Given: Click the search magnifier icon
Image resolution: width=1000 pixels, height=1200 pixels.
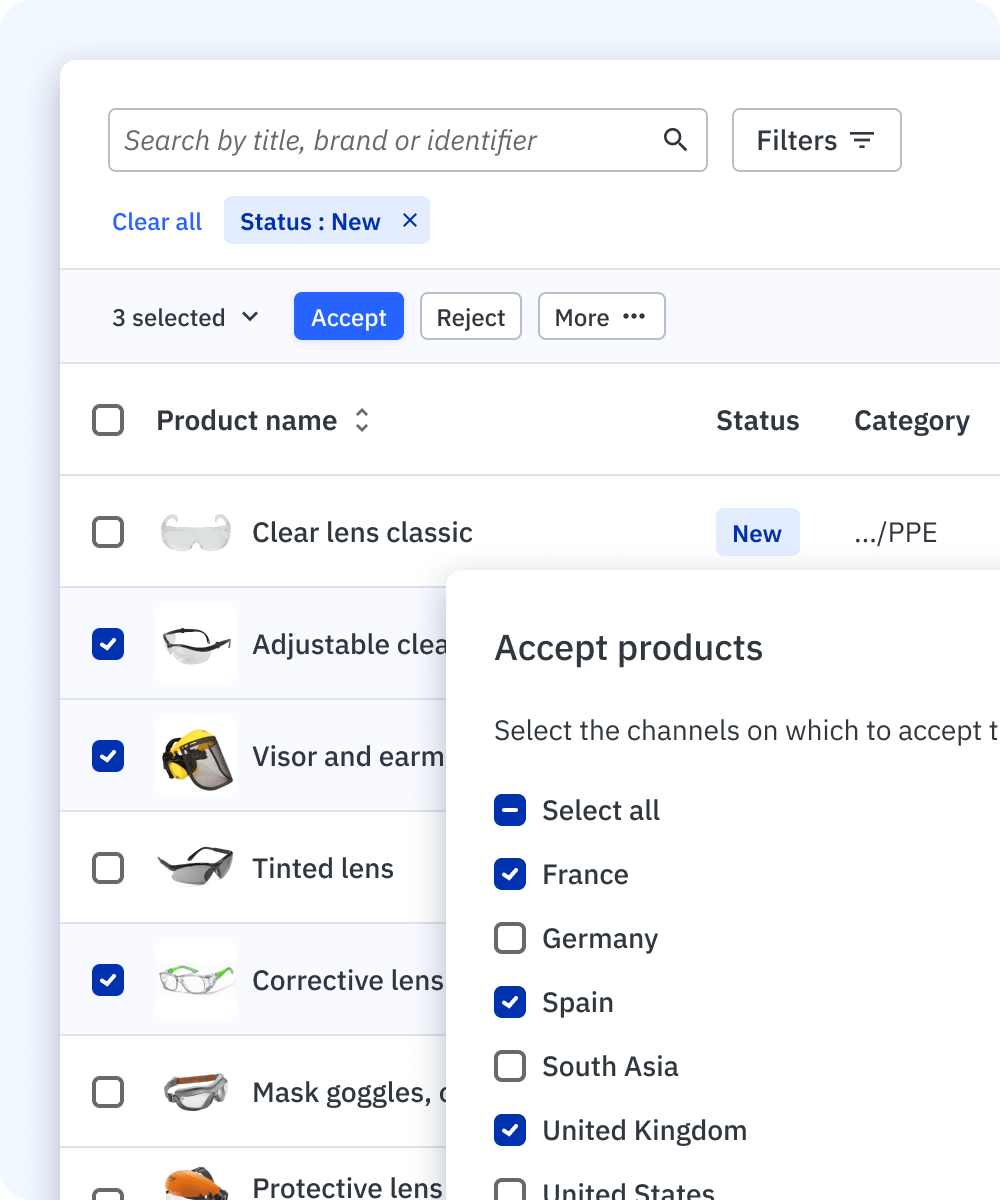Looking at the screenshot, I should 676,140.
